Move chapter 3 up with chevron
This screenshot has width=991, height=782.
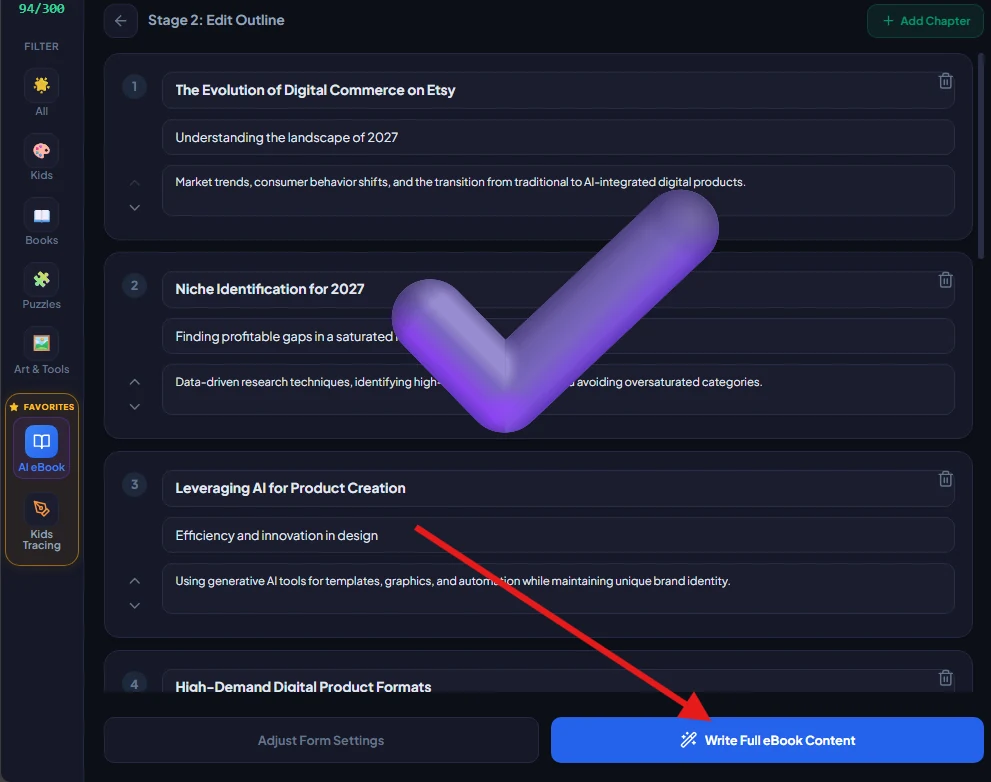(x=135, y=581)
